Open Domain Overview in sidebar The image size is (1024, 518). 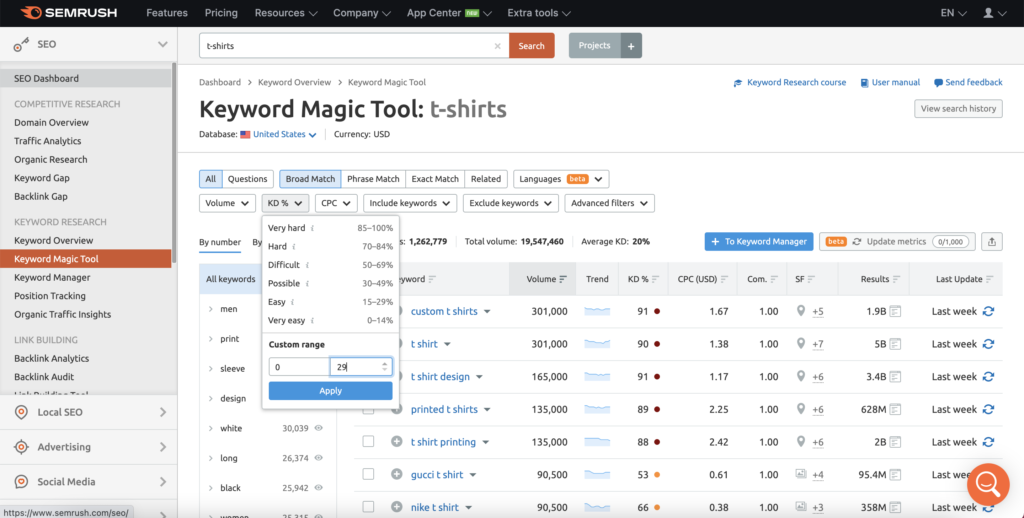coord(52,122)
